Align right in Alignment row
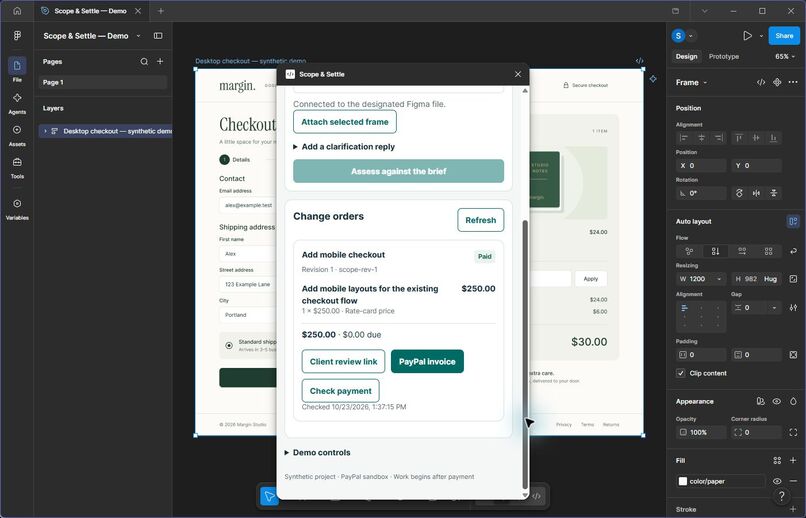806x518 pixels. tap(719, 138)
